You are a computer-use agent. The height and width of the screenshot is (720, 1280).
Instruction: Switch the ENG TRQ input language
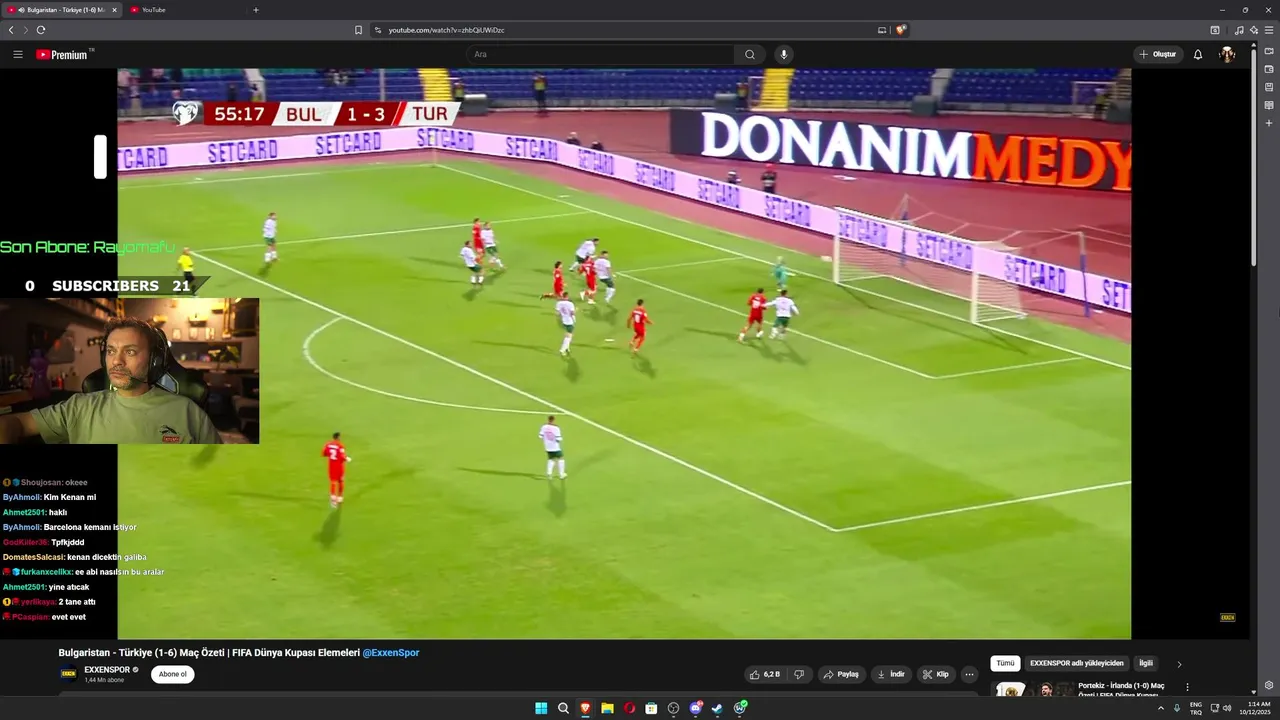[1196, 708]
